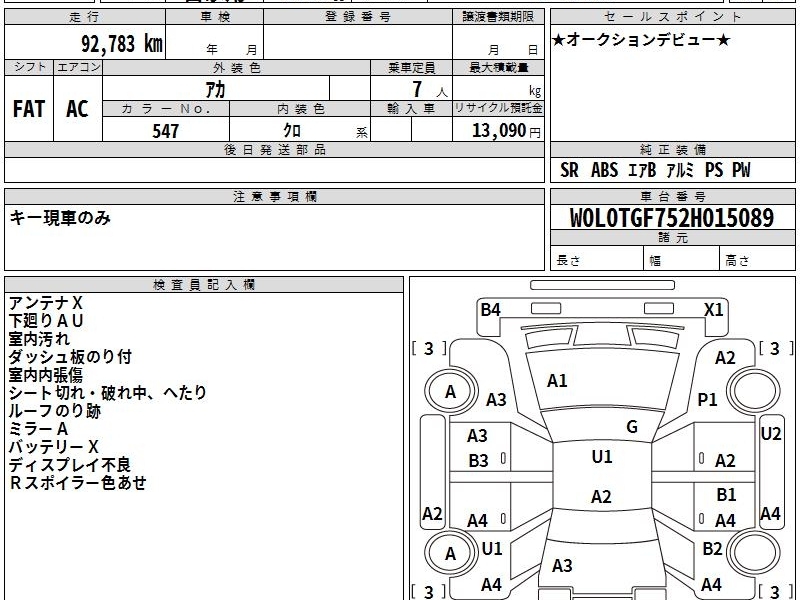
Task: Select the B4 damage mark on diagram
Action: [490, 310]
